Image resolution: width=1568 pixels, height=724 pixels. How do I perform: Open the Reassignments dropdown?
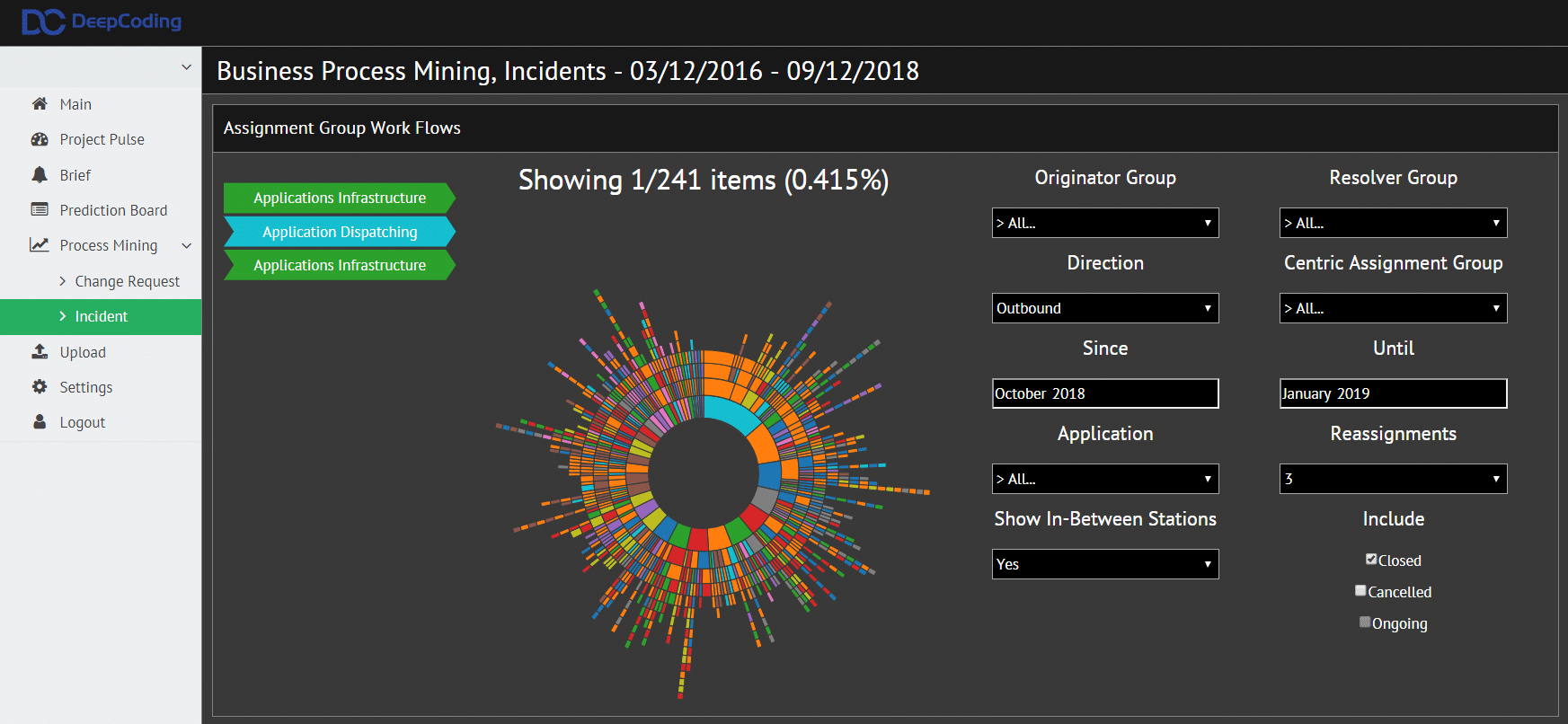pyautogui.click(x=1393, y=479)
